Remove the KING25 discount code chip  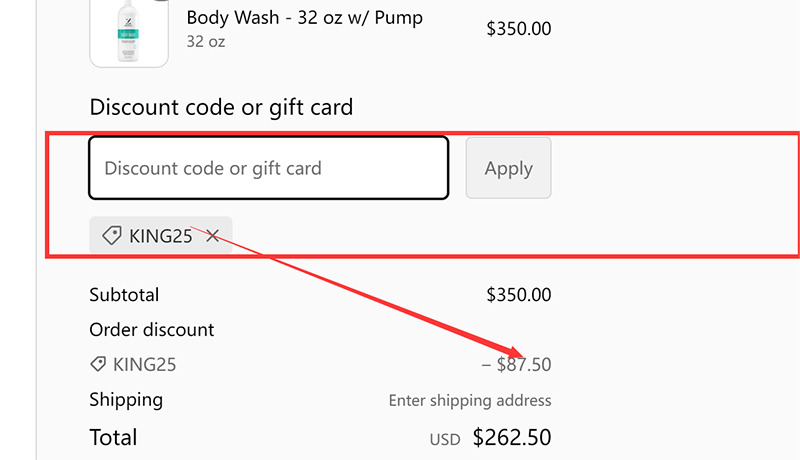212,236
